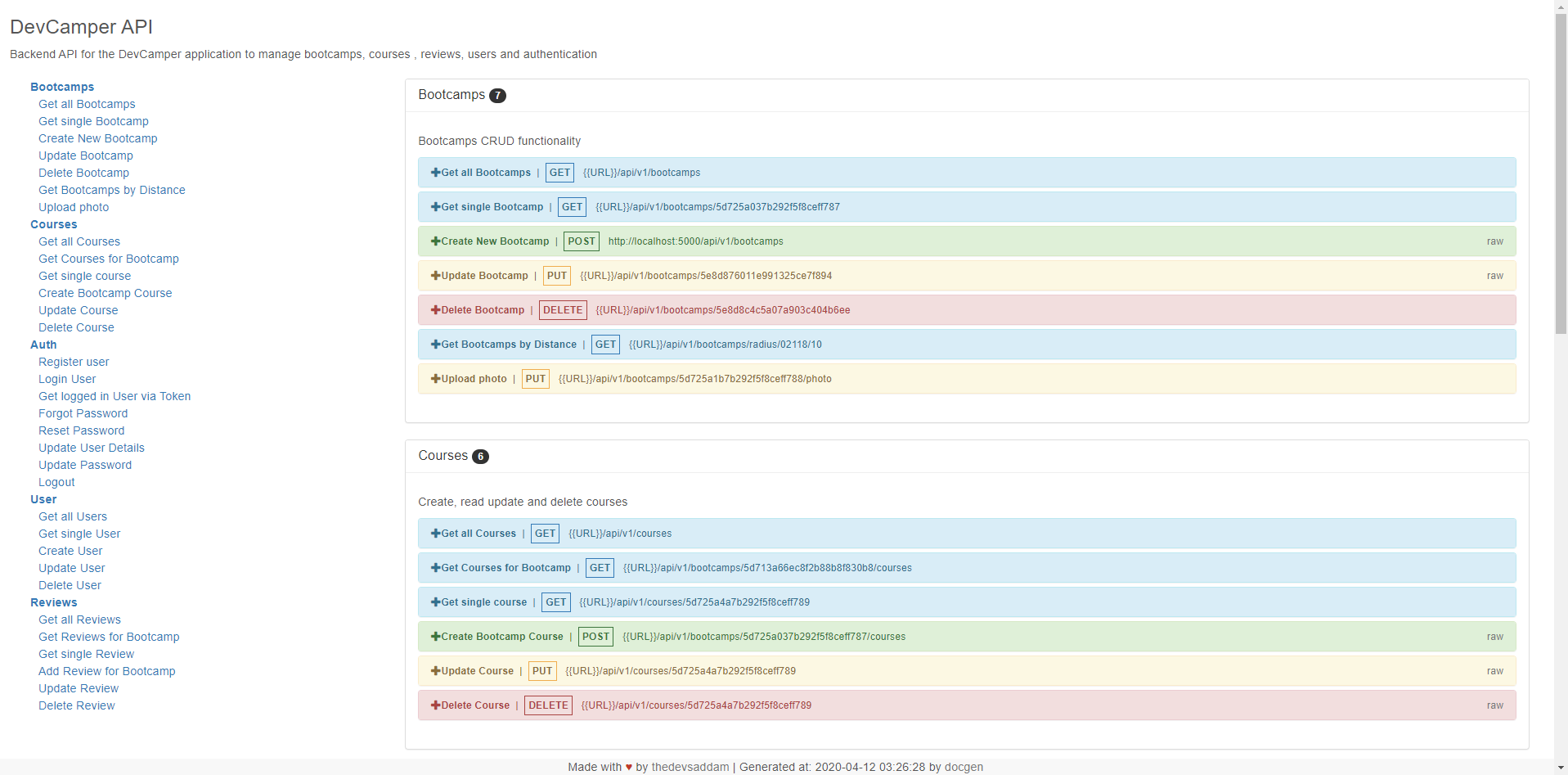Click the DELETE method badge for Delete Course
1568x775 pixels.
548,705
